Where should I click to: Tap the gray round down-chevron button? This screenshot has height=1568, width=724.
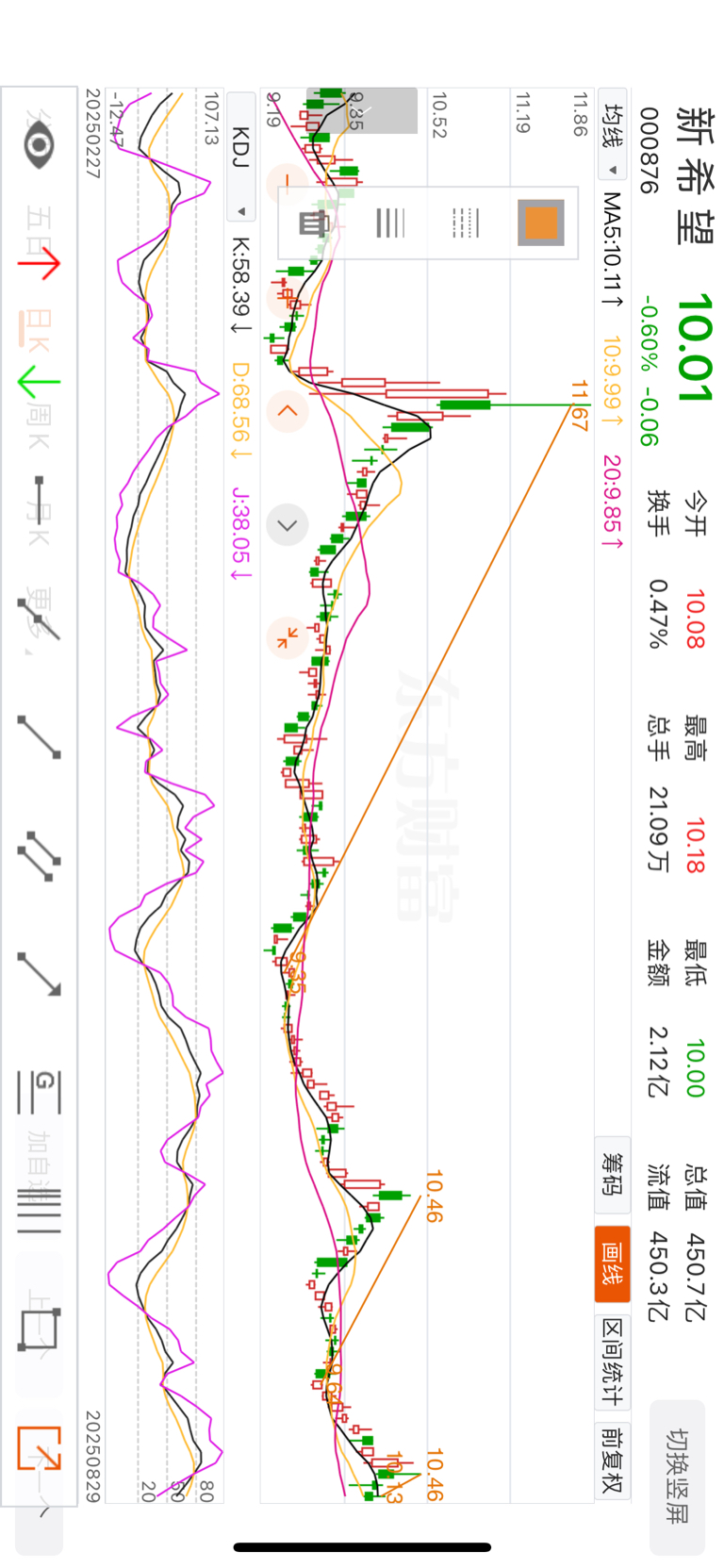point(288,525)
